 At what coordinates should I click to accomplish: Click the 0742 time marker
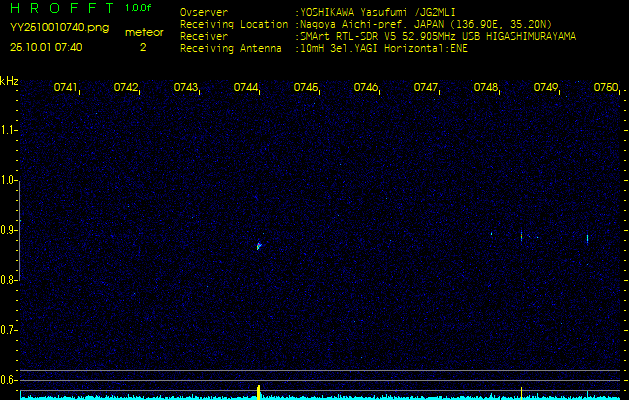126,88
